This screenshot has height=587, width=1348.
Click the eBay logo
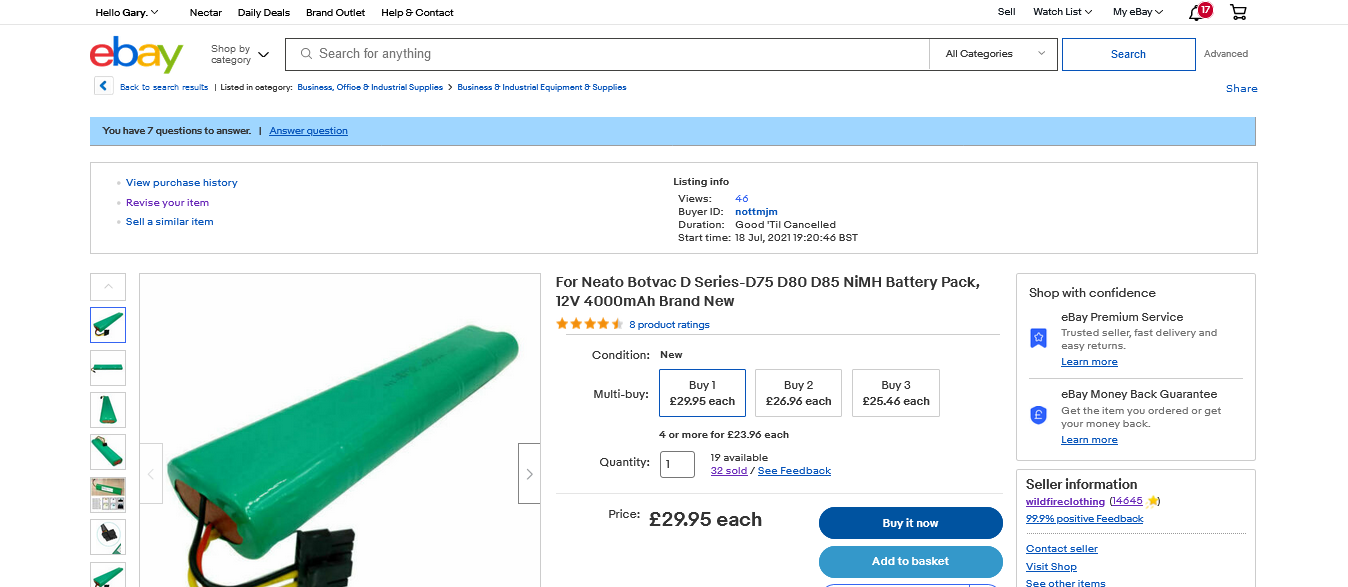coord(136,54)
